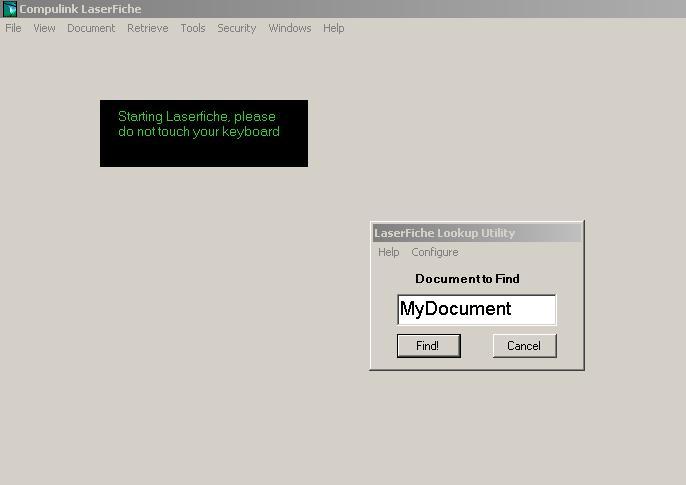
Task: Open the Configure menu in Lookup Utility
Action: pyautogui.click(x=435, y=252)
